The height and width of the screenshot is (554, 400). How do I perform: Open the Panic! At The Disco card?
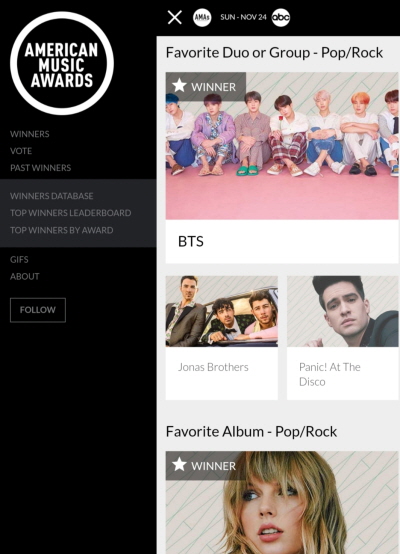tap(342, 338)
